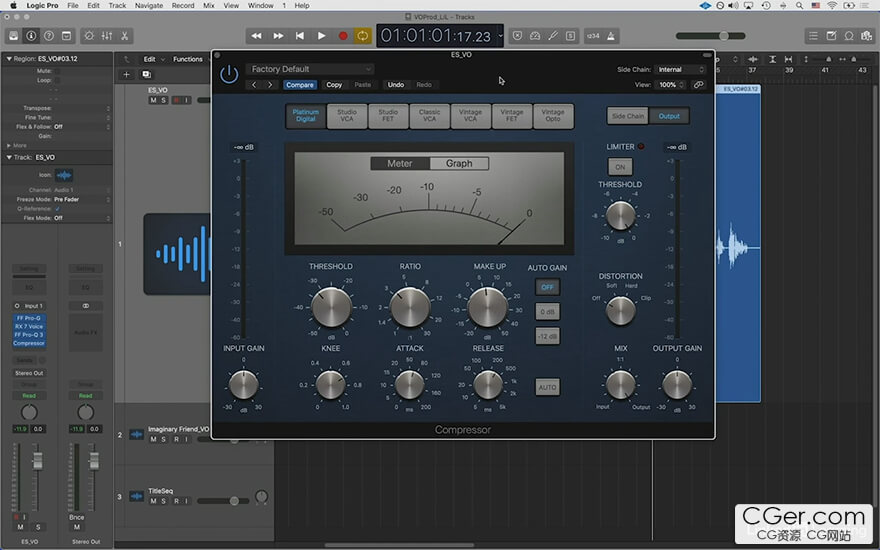Open the Navigate menu
The image size is (880, 550).
[x=149, y=6]
